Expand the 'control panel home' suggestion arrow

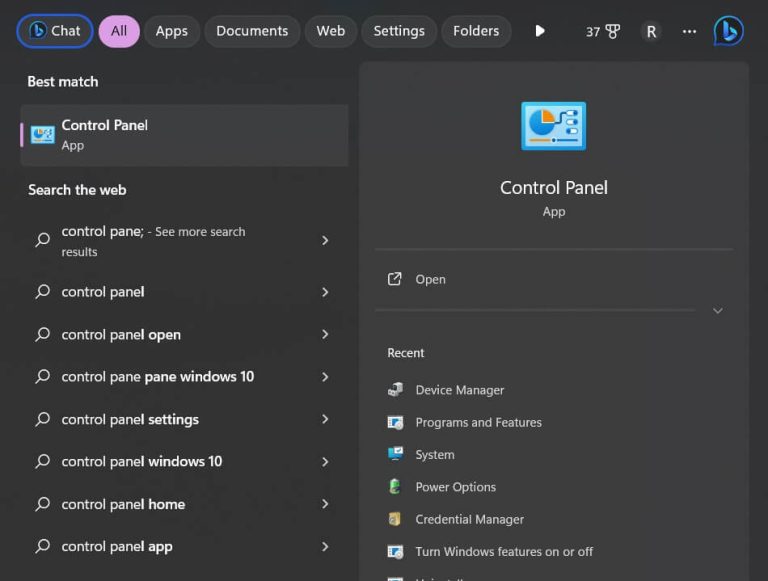pos(325,504)
